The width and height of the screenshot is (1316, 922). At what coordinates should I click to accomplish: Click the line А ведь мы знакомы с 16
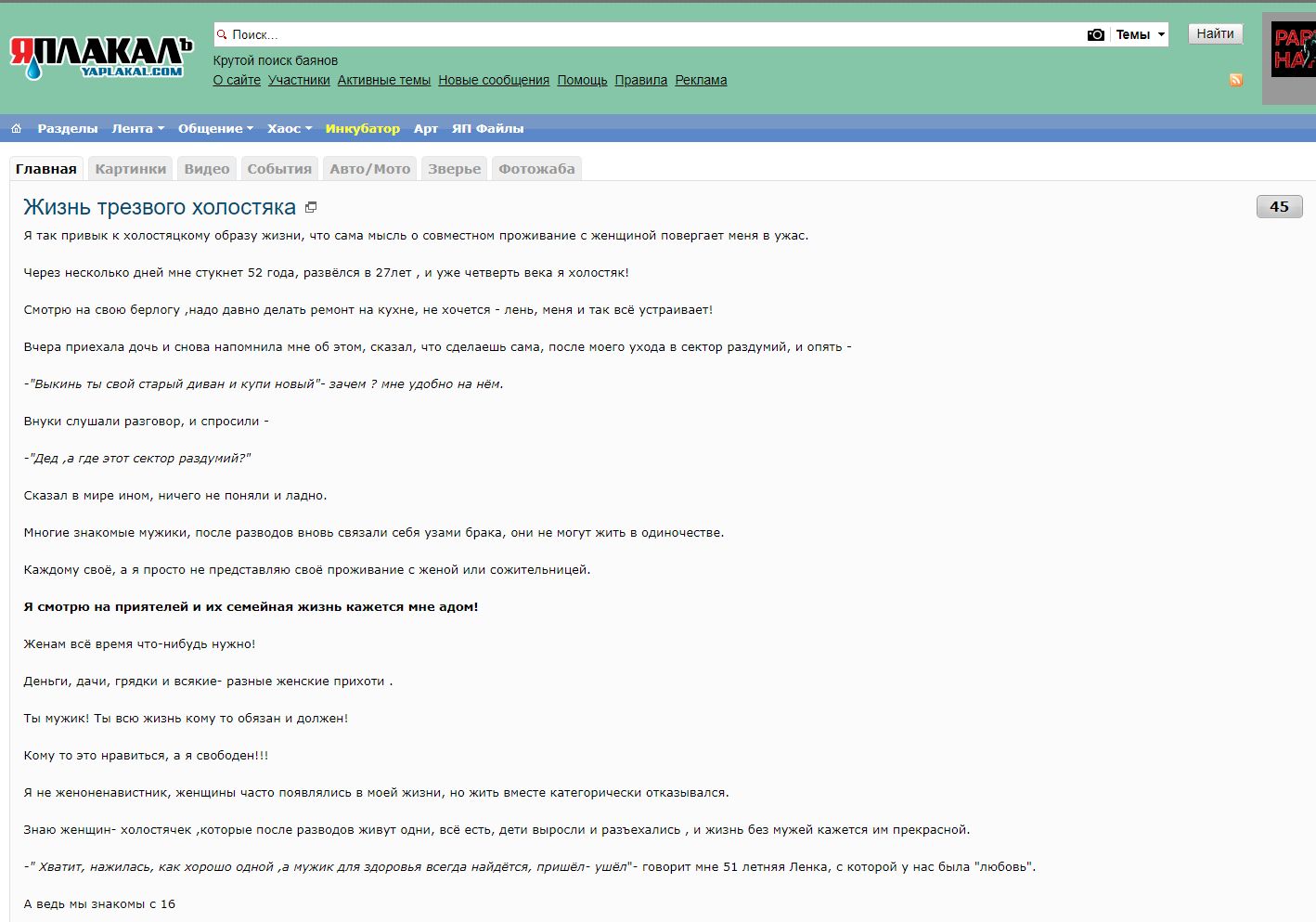pos(99,903)
